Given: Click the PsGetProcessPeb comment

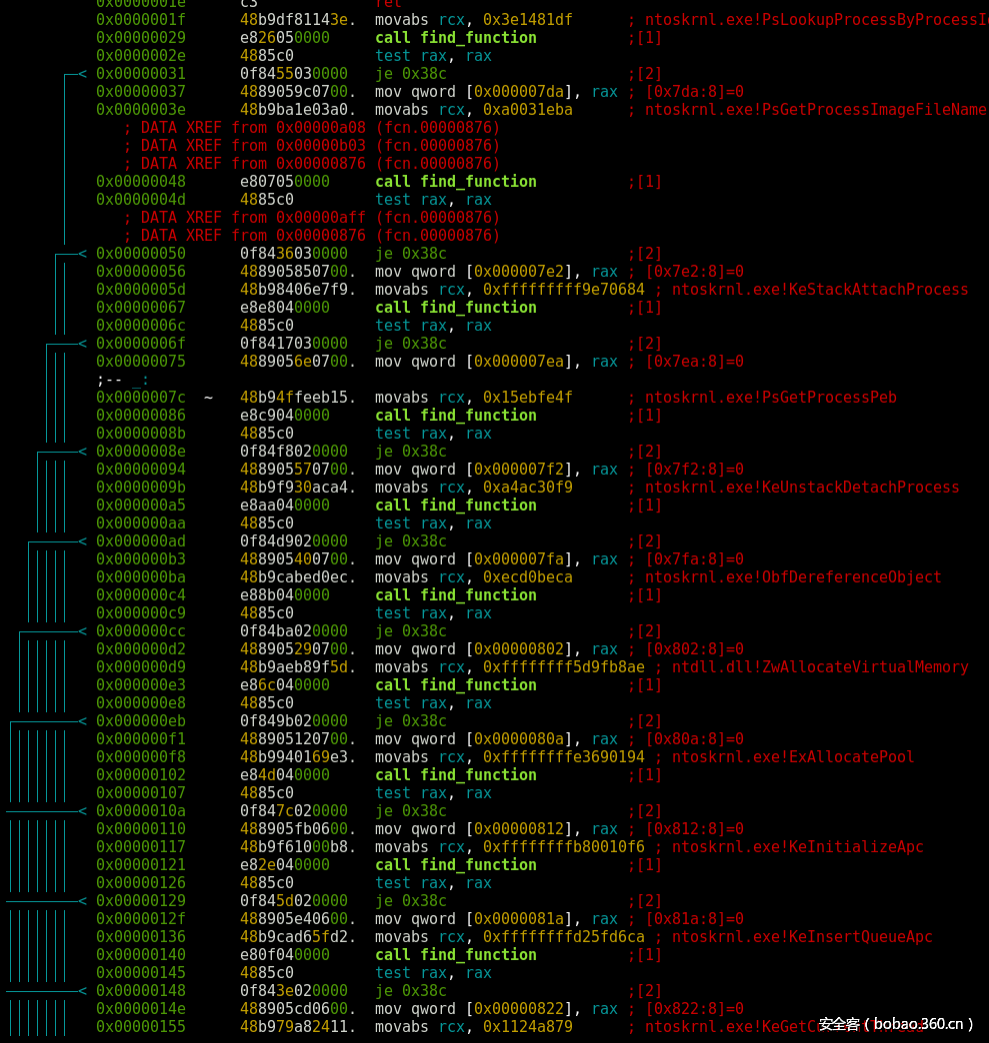Looking at the screenshot, I should tap(770, 398).
